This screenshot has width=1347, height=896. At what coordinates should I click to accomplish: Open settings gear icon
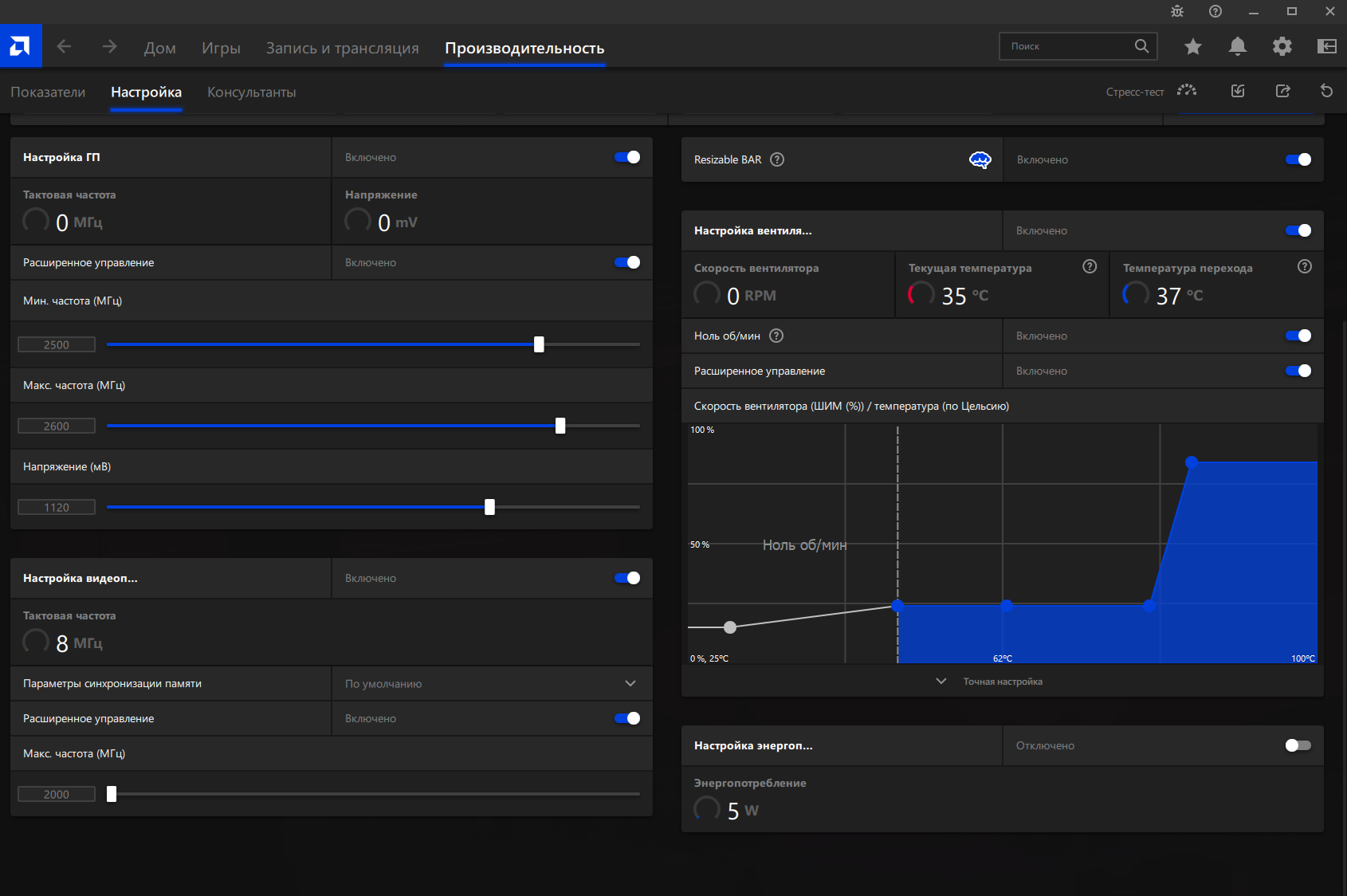click(x=1282, y=46)
